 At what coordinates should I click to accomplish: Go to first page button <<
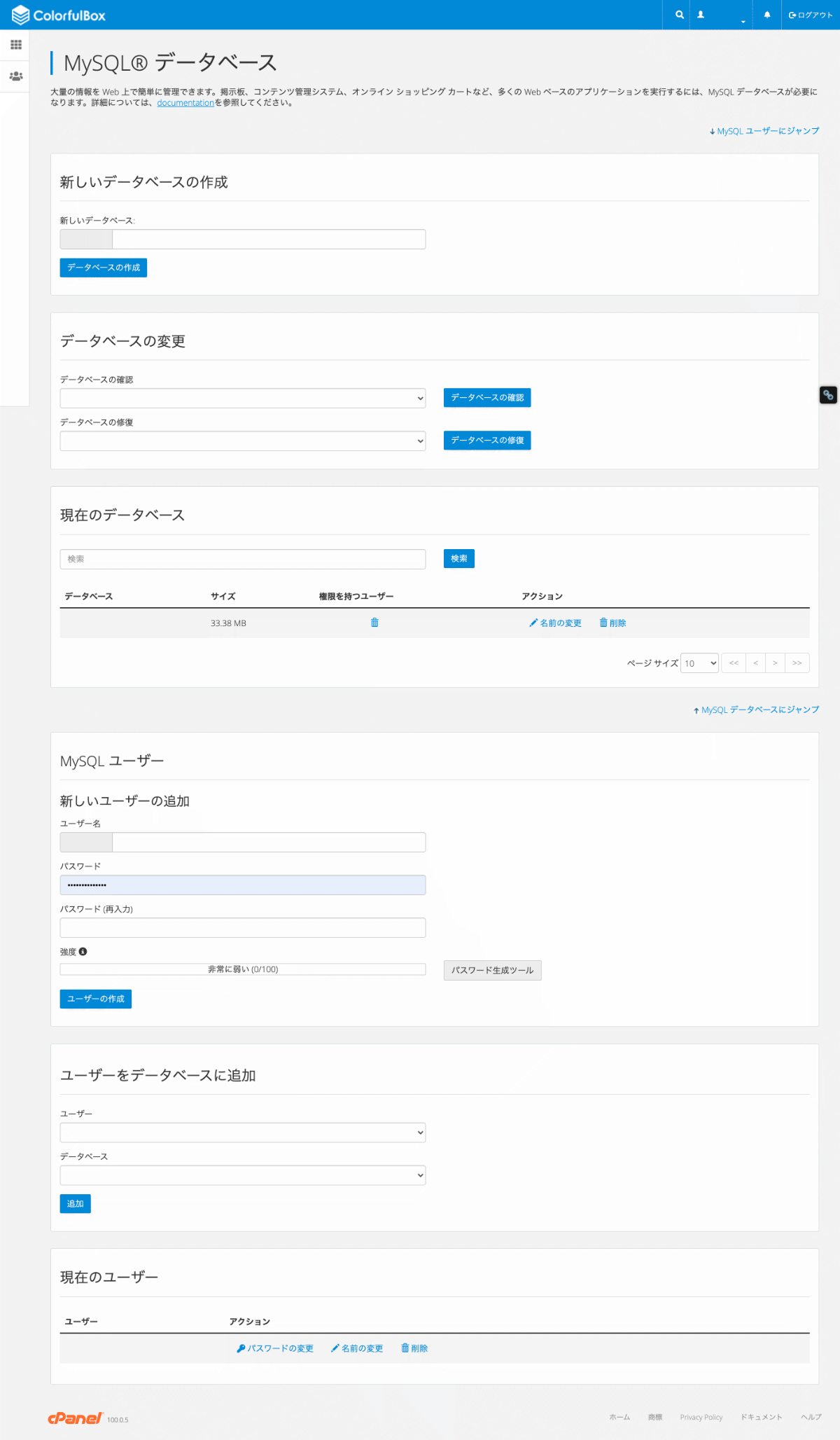click(x=734, y=663)
